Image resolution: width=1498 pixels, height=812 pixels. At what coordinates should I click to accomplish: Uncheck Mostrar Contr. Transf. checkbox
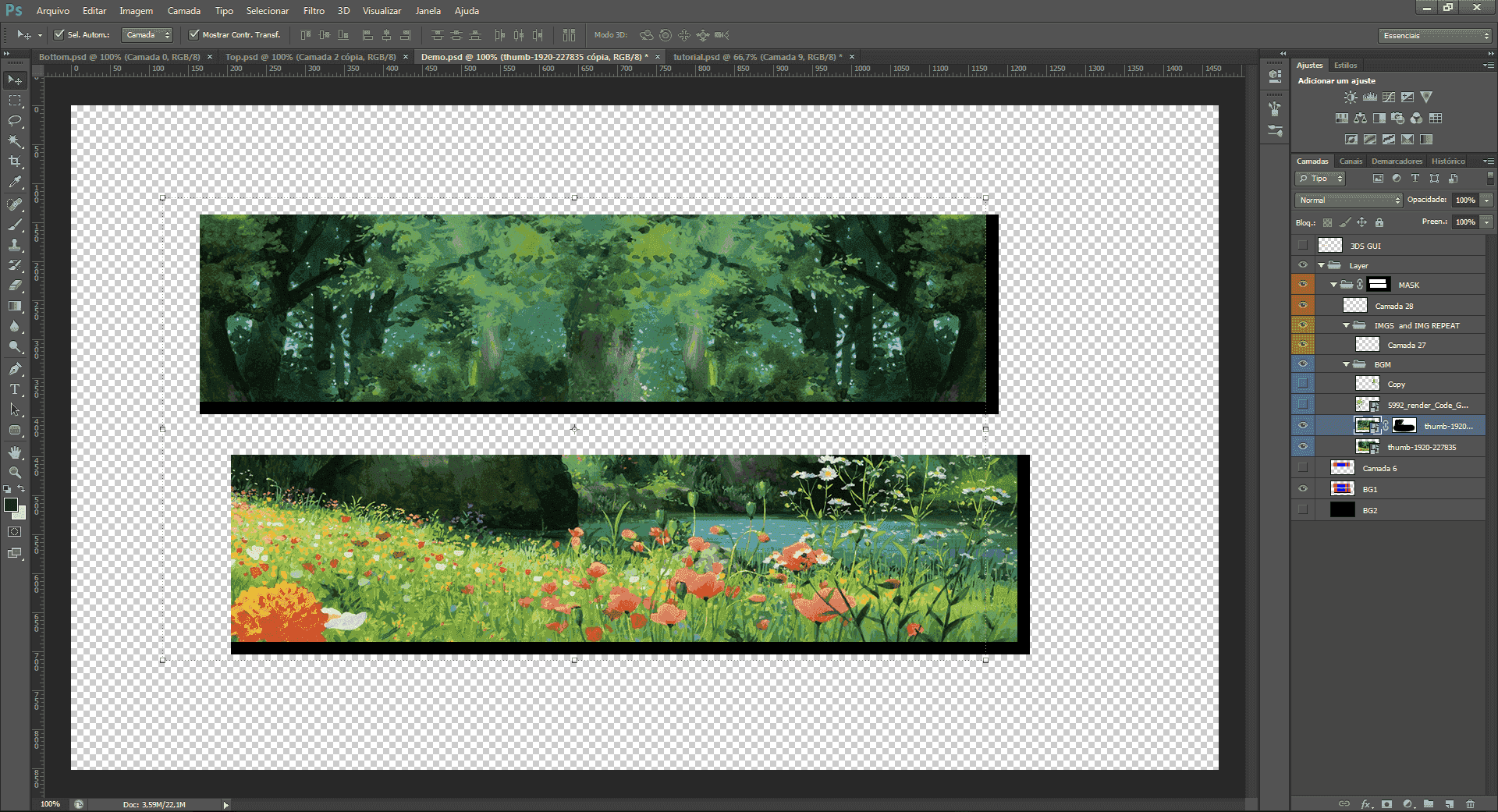[194, 34]
